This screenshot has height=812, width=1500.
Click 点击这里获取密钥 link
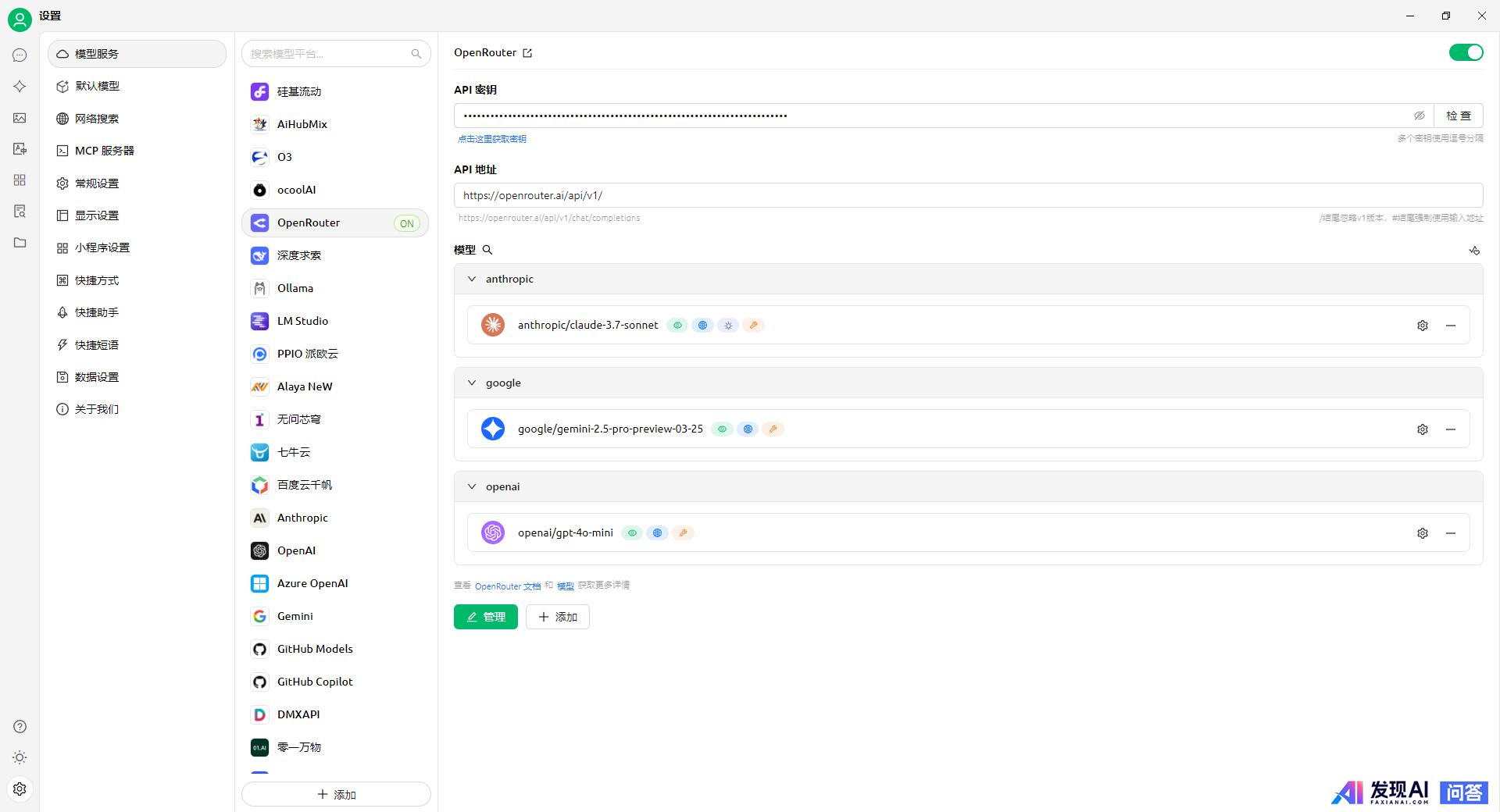click(x=492, y=139)
